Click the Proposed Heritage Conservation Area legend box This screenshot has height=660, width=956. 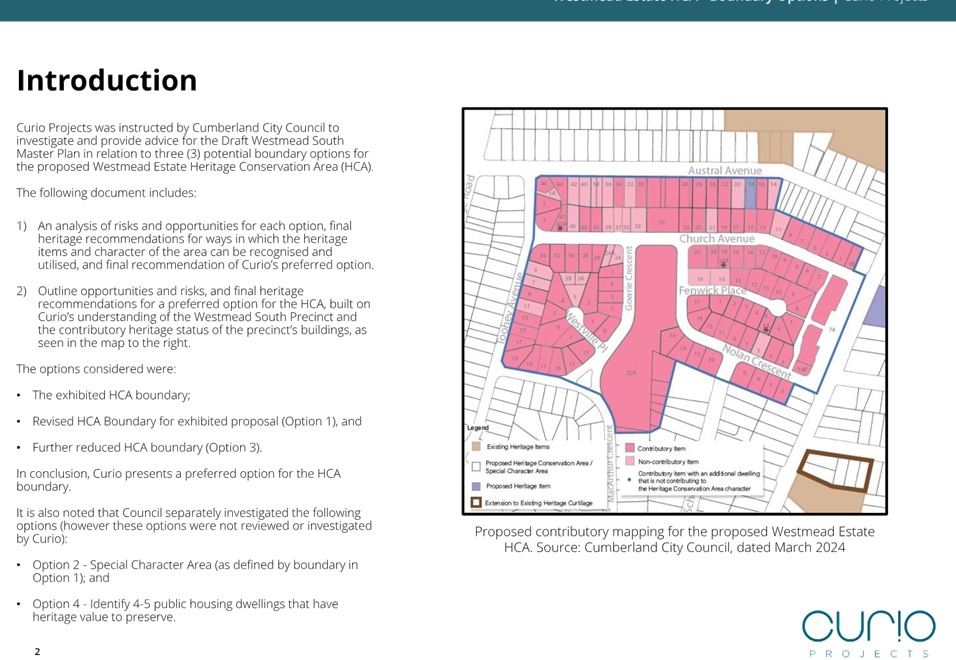click(x=476, y=467)
